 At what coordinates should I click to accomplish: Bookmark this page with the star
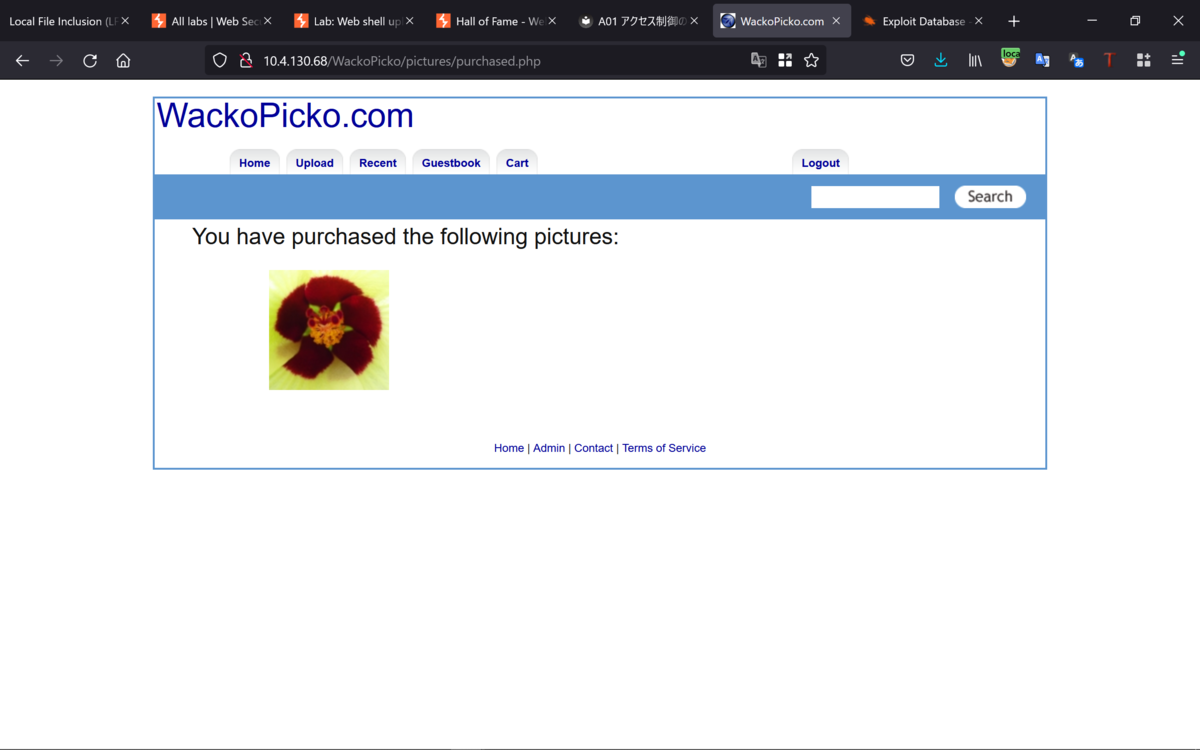click(x=811, y=61)
